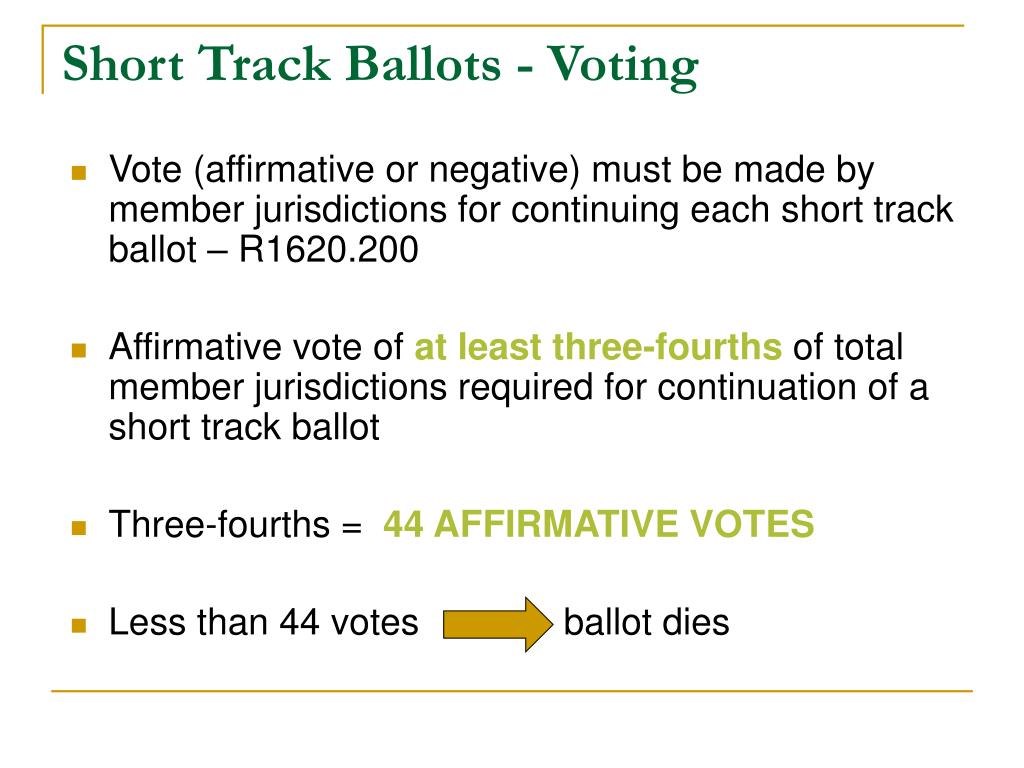Click the green 44 AFFIRMATIVE VOTES text
This screenshot has height=768, width=1024.
click(598, 524)
